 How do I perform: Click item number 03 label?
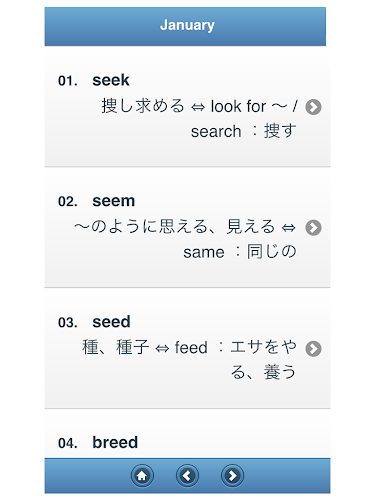[x=68, y=323]
